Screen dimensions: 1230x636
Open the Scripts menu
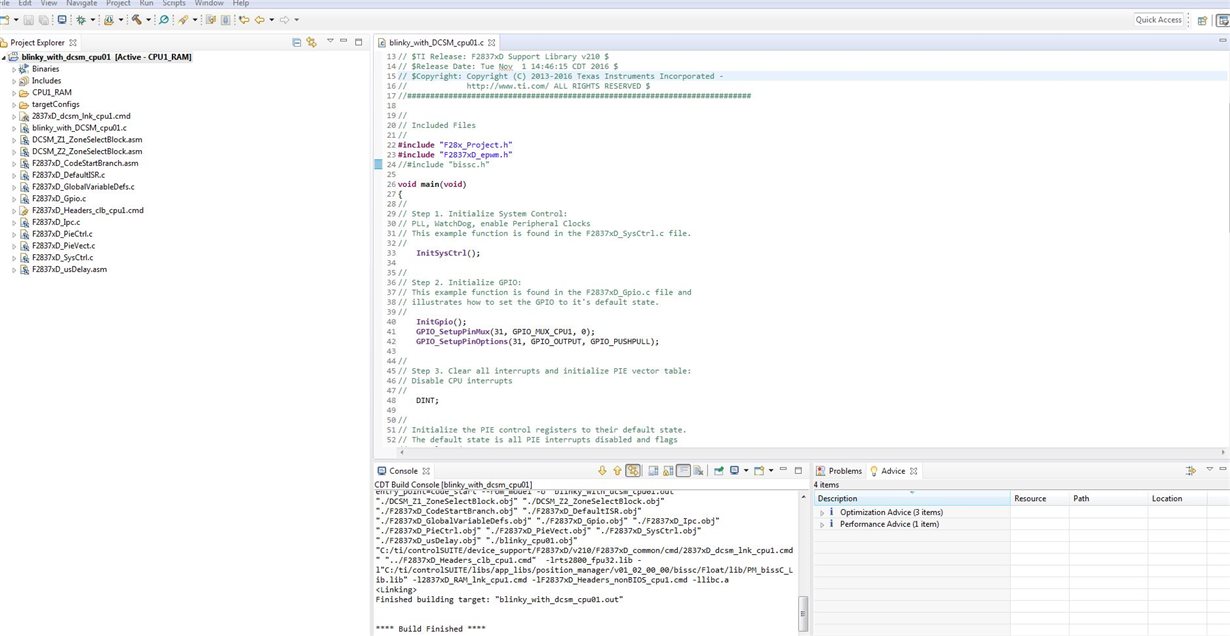(x=174, y=3)
